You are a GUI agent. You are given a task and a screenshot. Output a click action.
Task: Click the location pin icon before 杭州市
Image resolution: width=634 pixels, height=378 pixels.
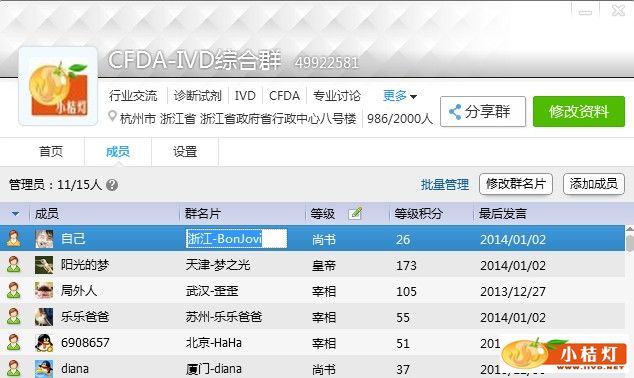(x=112, y=117)
